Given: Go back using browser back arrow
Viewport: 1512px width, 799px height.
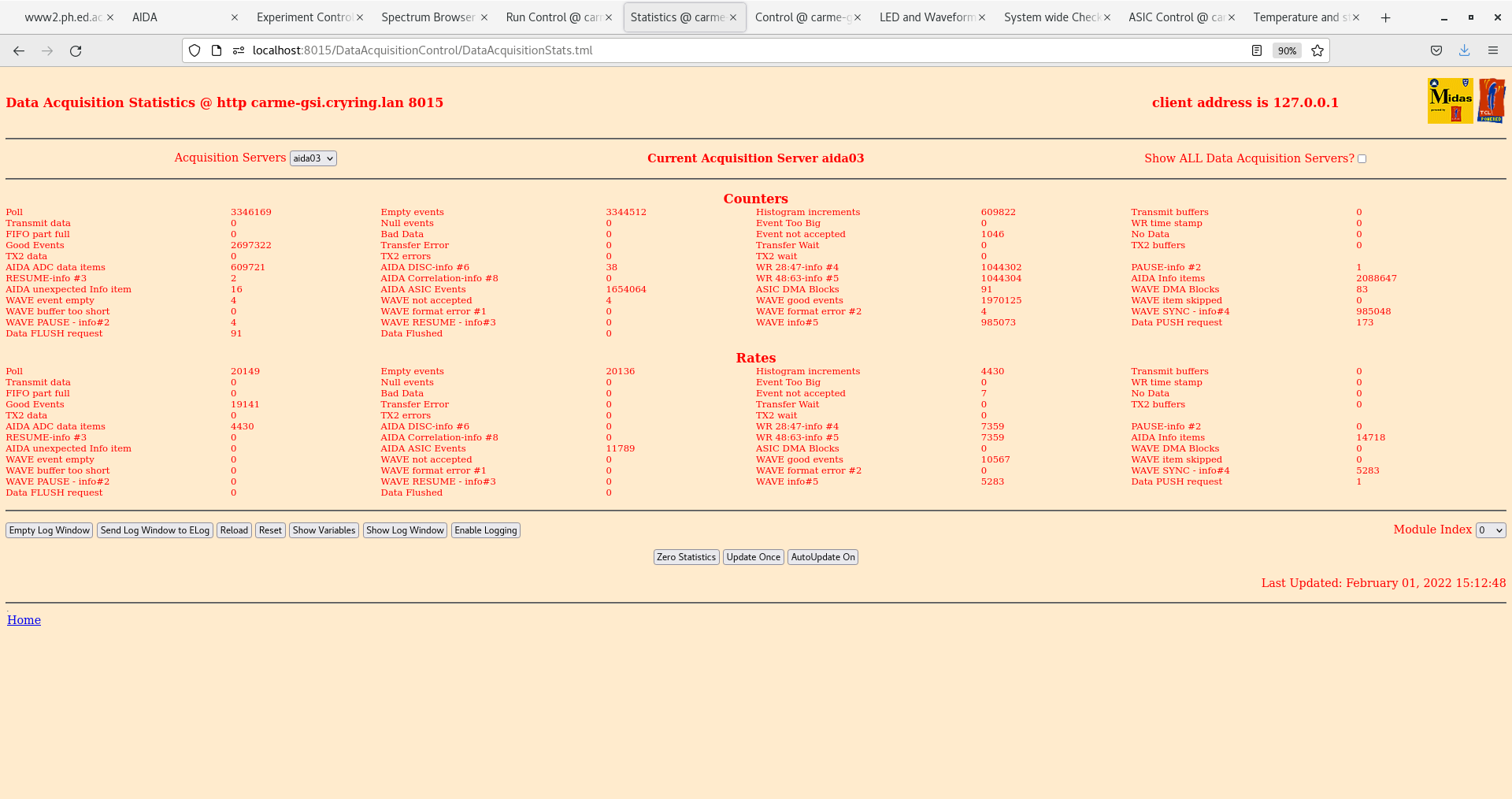Looking at the screenshot, I should tap(19, 50).
